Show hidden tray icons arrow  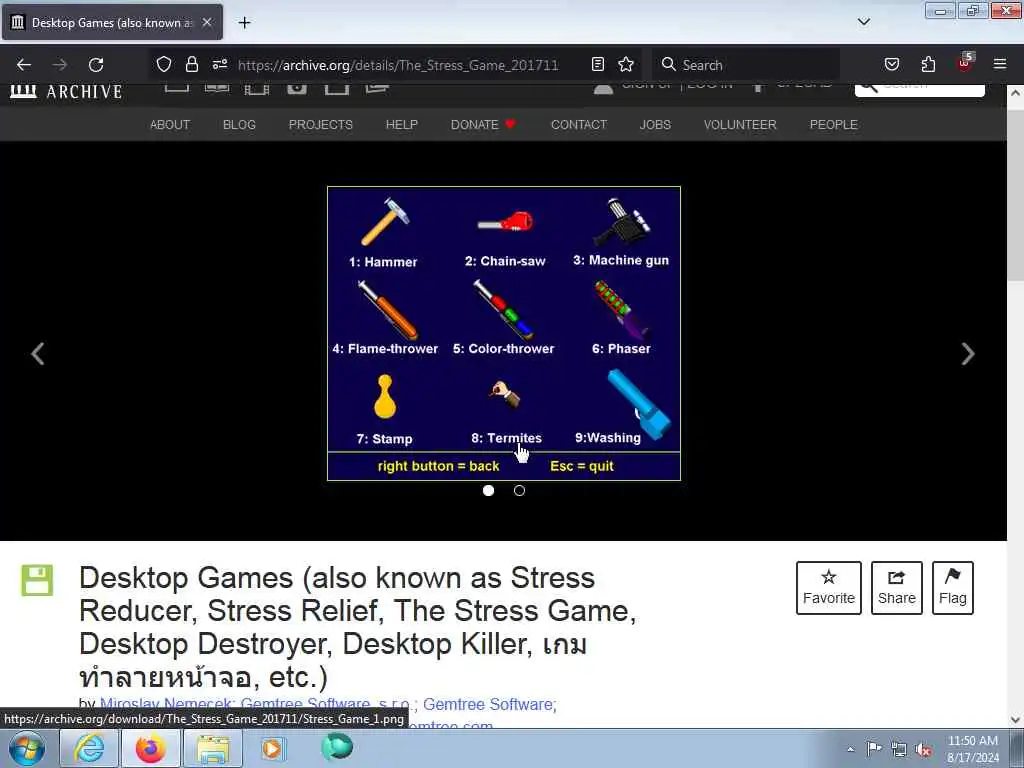pos(850,749)
